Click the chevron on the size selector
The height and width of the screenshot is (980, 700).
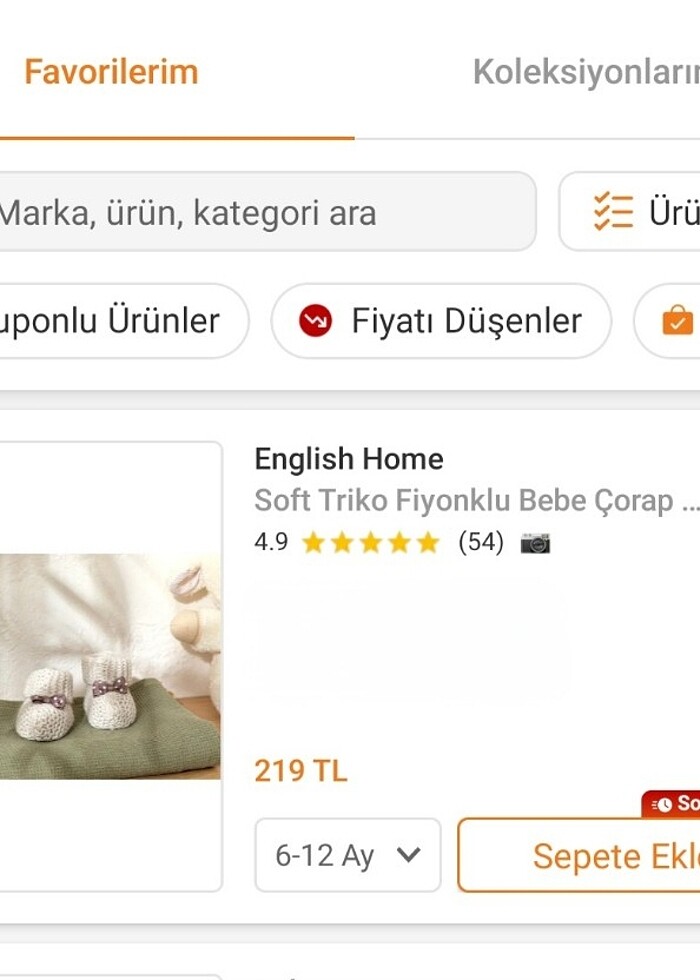[x=410, y=855]
